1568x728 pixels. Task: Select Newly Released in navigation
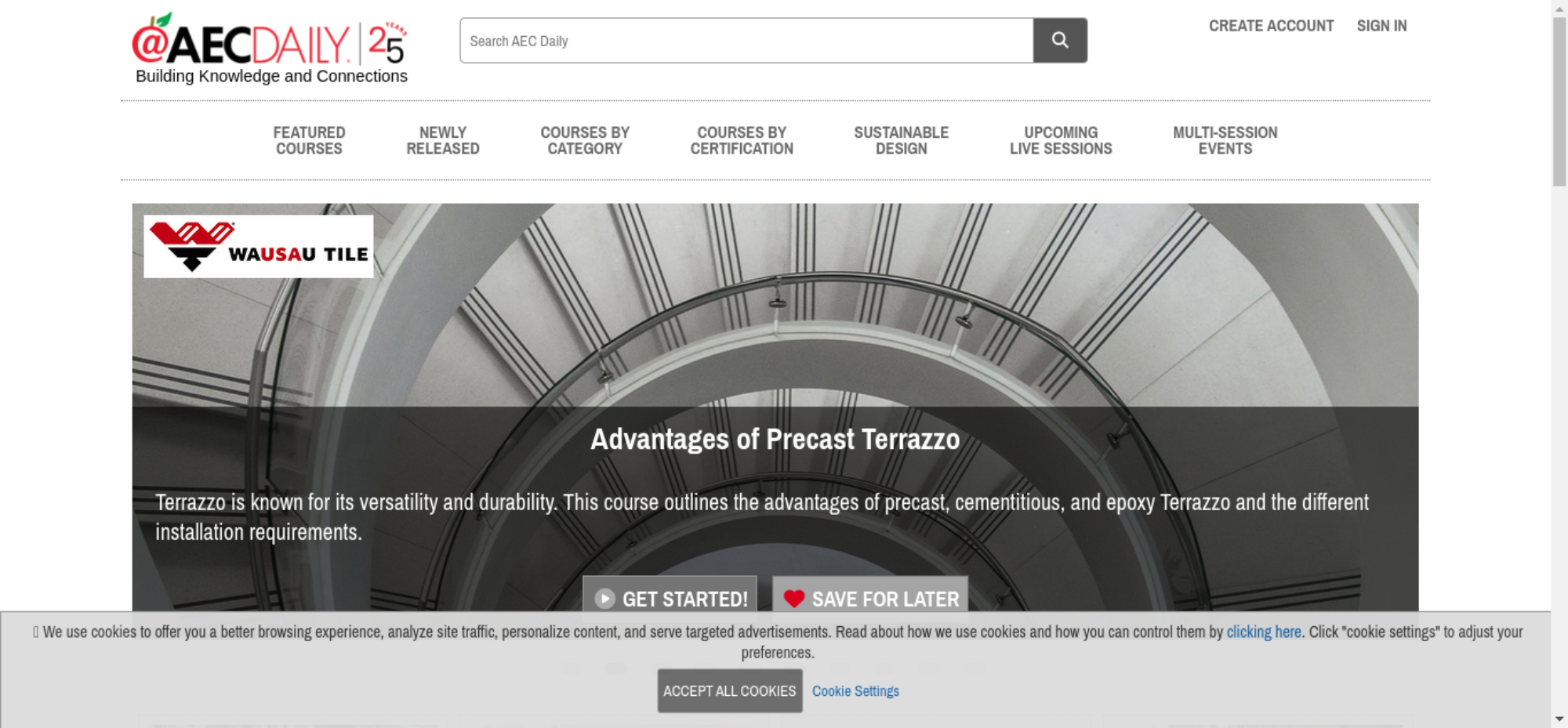(442, 141)
